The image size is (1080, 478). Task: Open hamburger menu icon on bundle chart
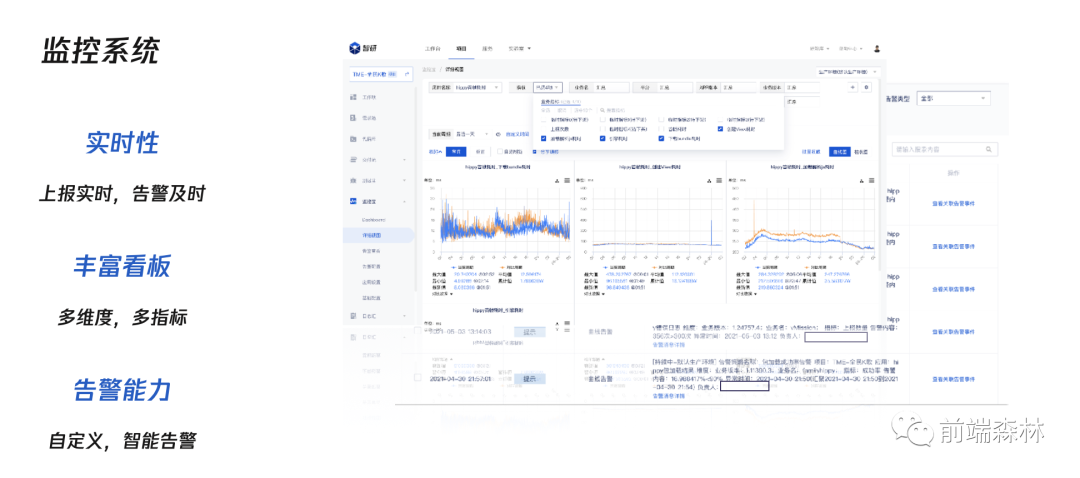tap(566, 180)
